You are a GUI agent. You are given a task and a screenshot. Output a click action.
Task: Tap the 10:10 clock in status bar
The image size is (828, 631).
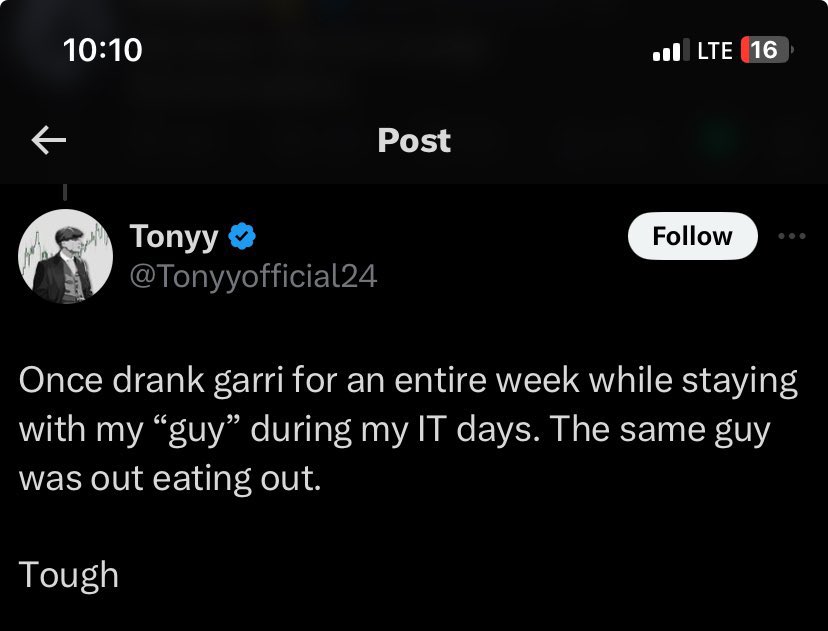tap(102, 50)
